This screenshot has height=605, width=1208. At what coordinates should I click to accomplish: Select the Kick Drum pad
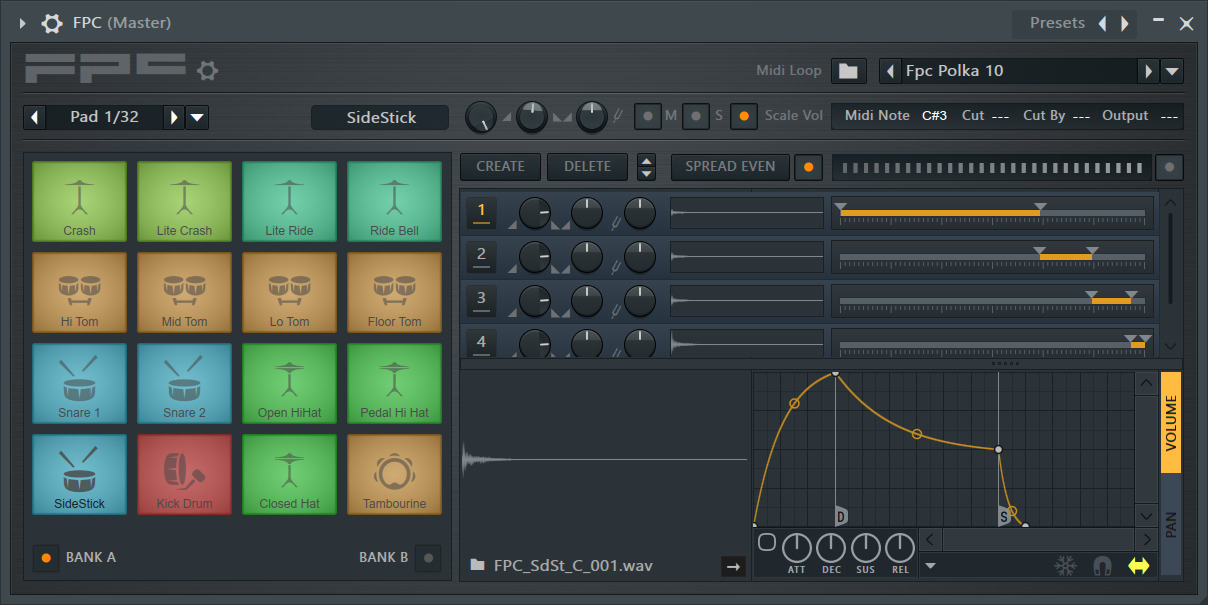pyautogui.click(x=184, y=474)
